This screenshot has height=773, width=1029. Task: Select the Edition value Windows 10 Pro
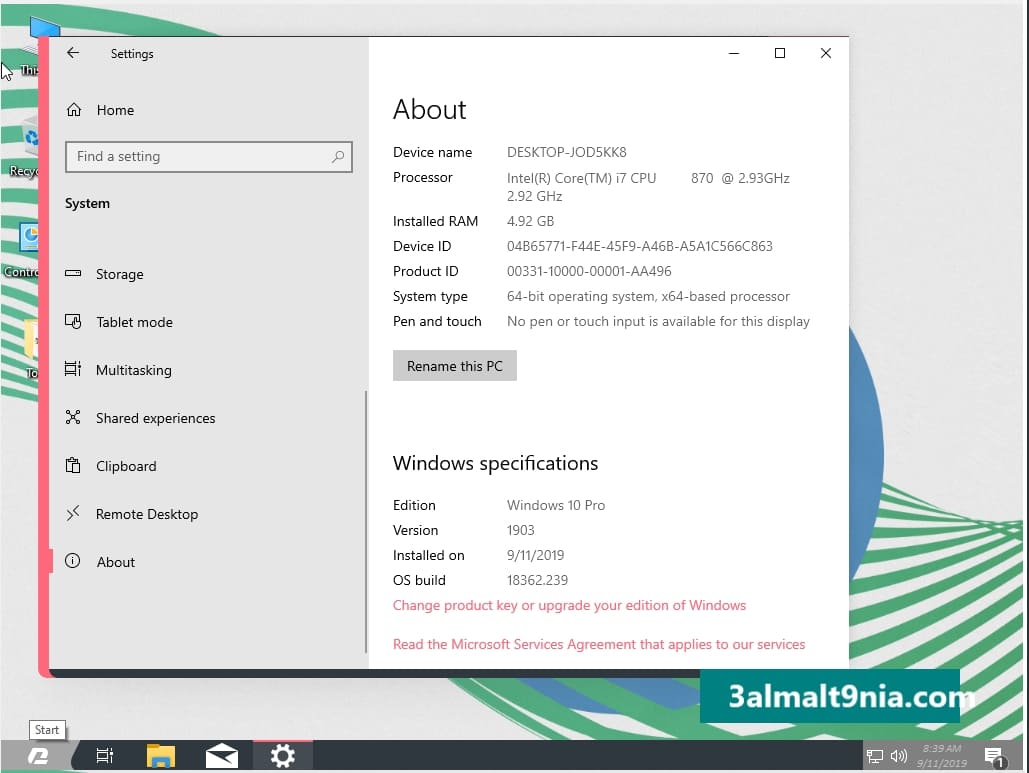pos(556,505)
